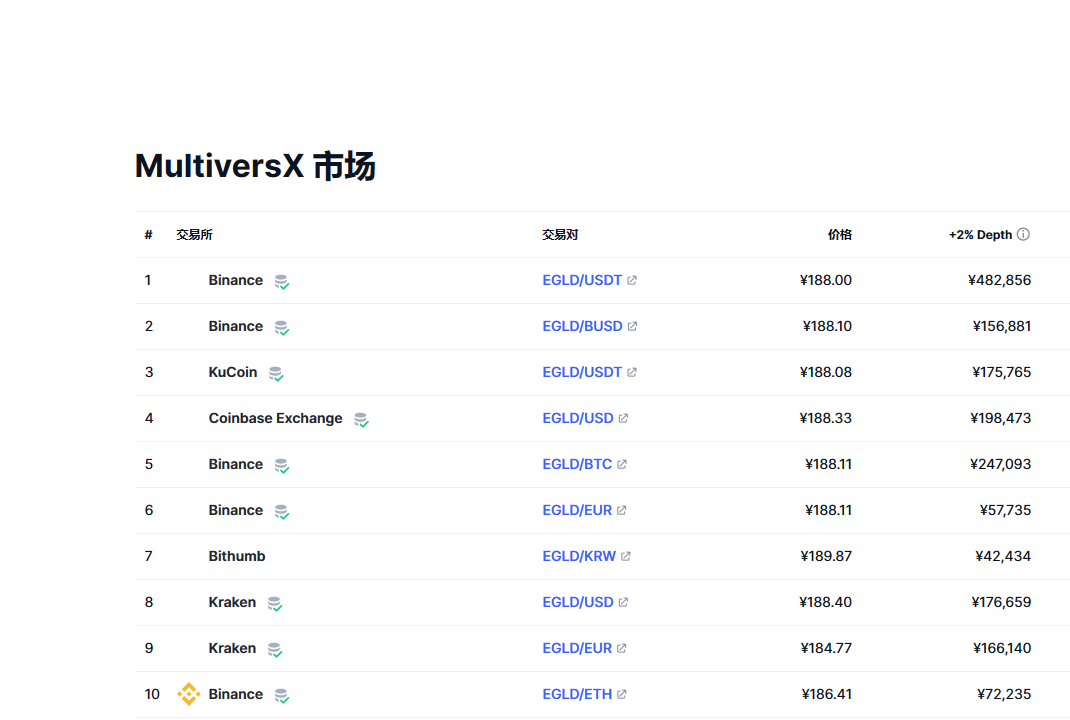Click Binance name in row 10
This screenshot has height=720, width=1070.
point(235,694)
